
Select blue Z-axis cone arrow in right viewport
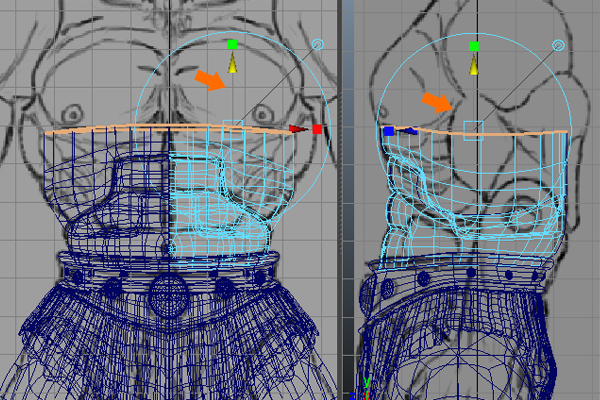(408, 131)
